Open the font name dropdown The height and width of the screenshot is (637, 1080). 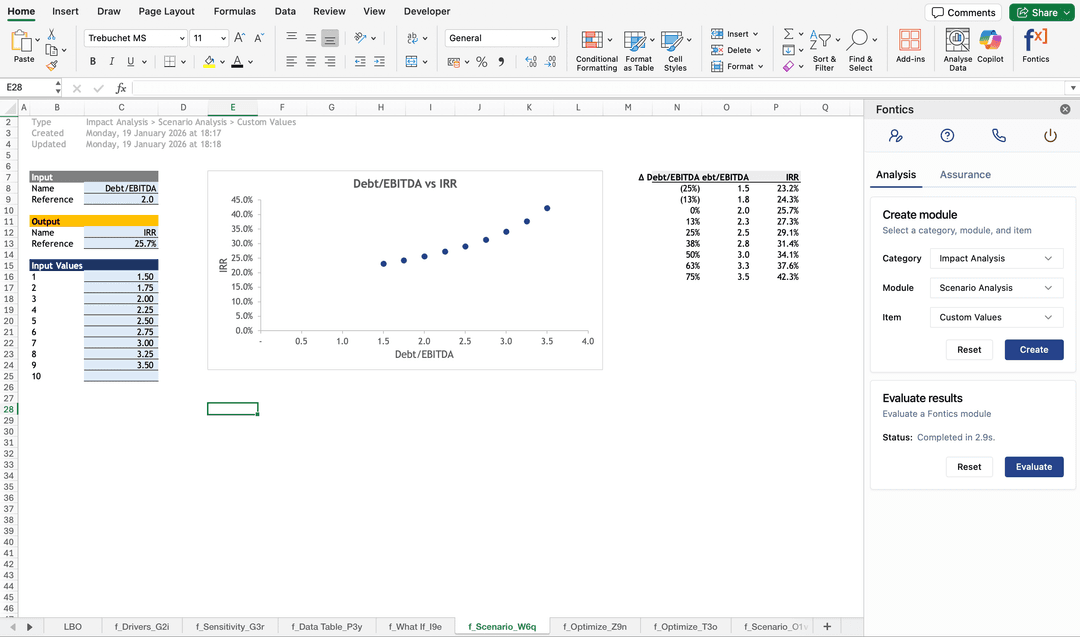182,39
